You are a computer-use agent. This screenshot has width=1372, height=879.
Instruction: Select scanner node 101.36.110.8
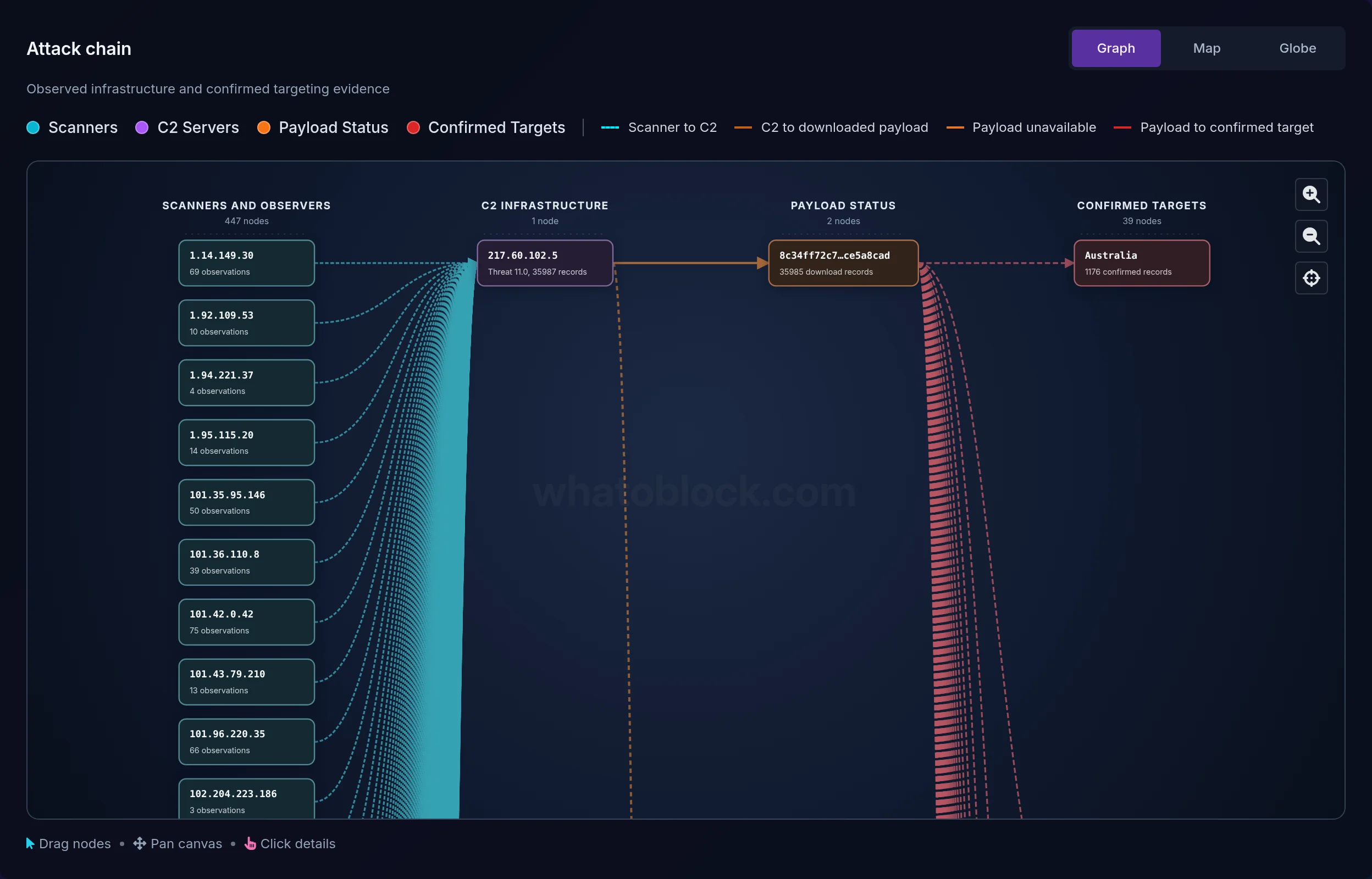[247, 562]
